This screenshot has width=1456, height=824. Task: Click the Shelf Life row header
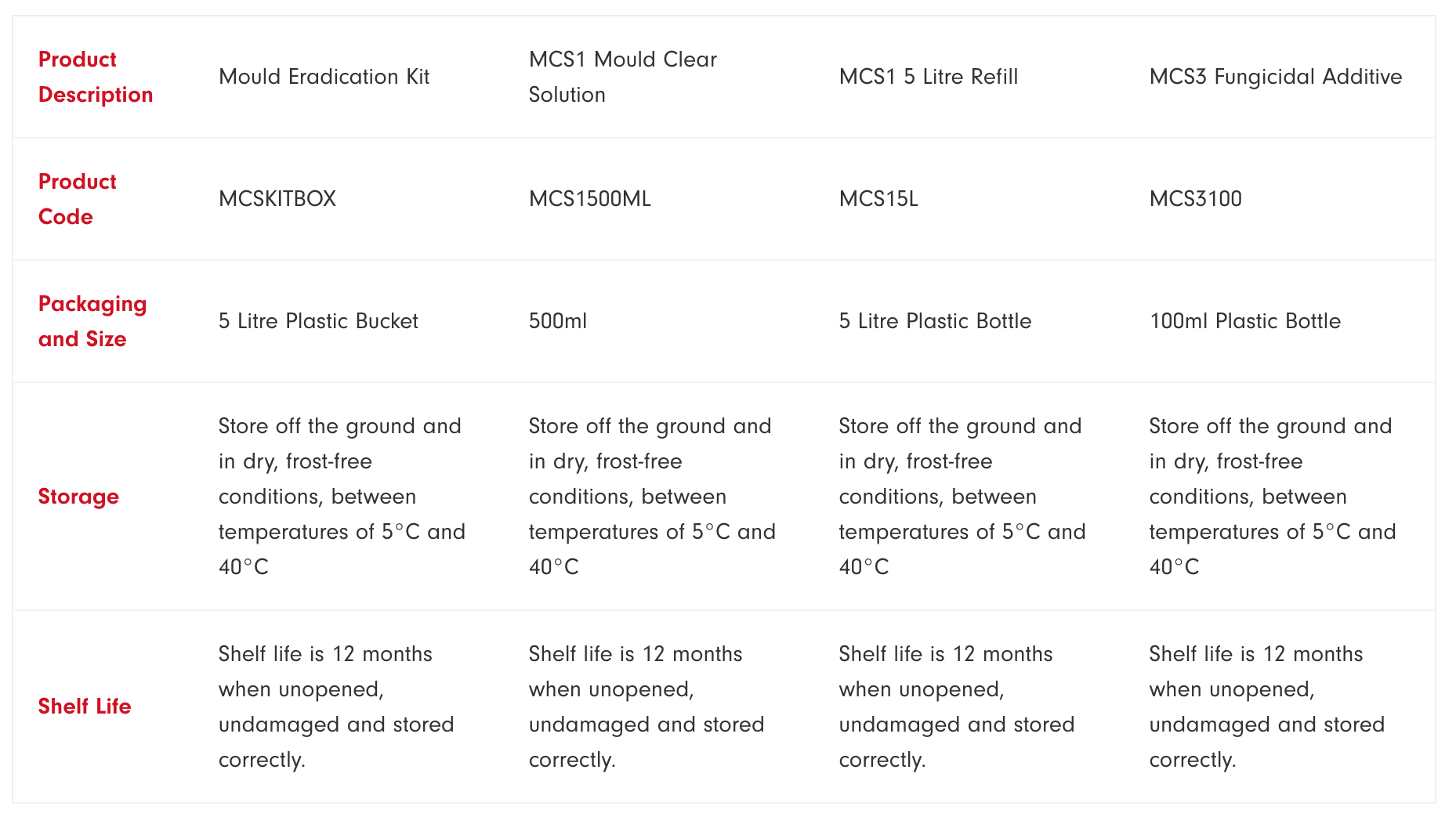click(x=85, y=707)
